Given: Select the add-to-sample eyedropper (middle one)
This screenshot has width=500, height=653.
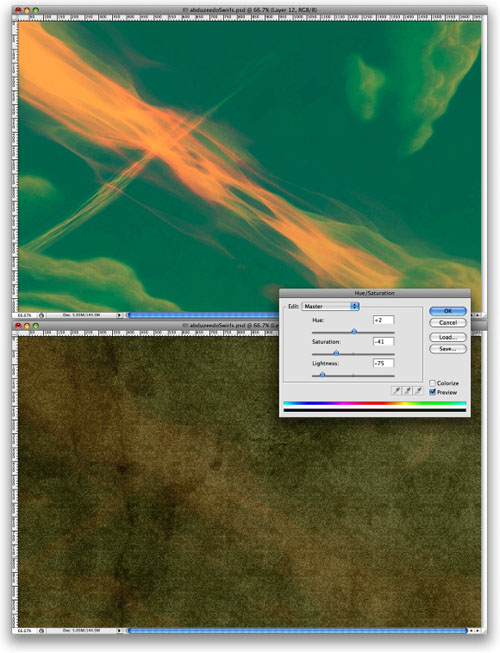Looking at the screenshot, I should [408, 391].
